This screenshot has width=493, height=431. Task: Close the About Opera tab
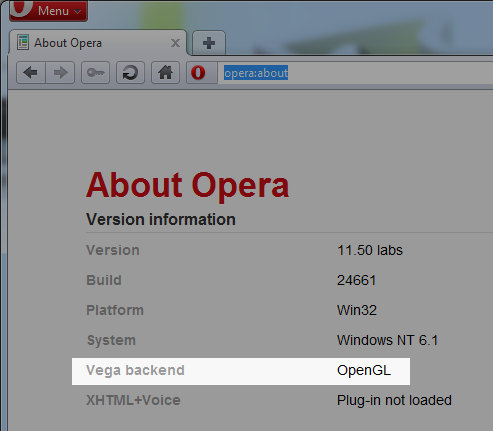(x=175, y=43)
